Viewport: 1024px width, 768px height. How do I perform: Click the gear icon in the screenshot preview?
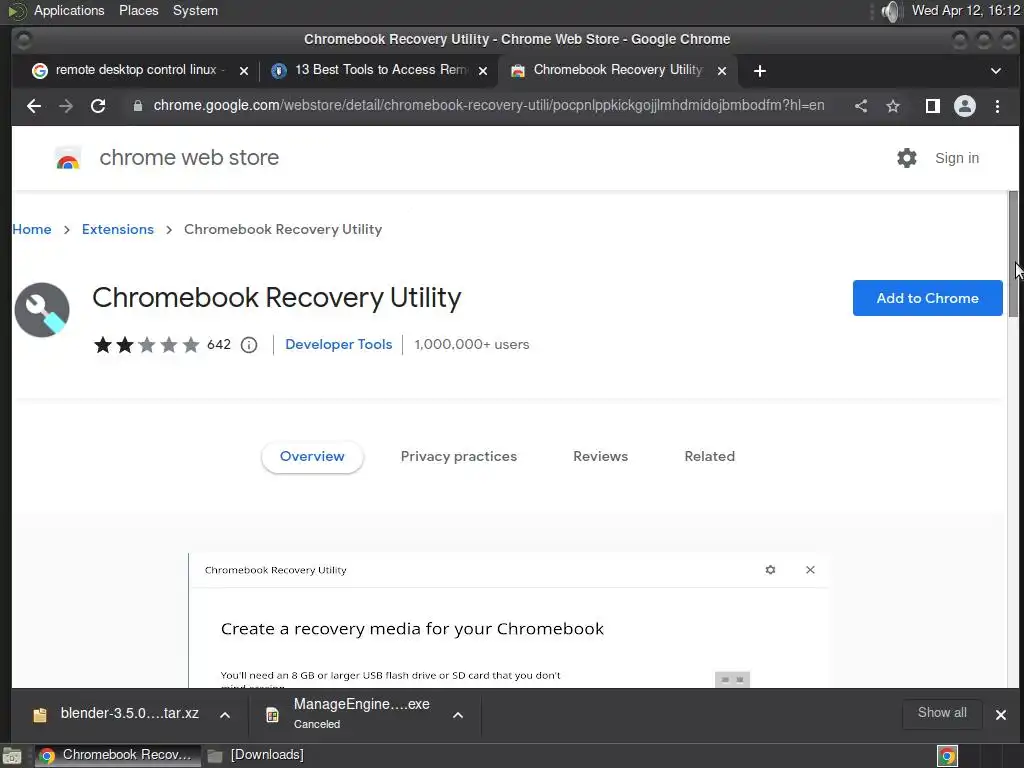tap(770, 570)
